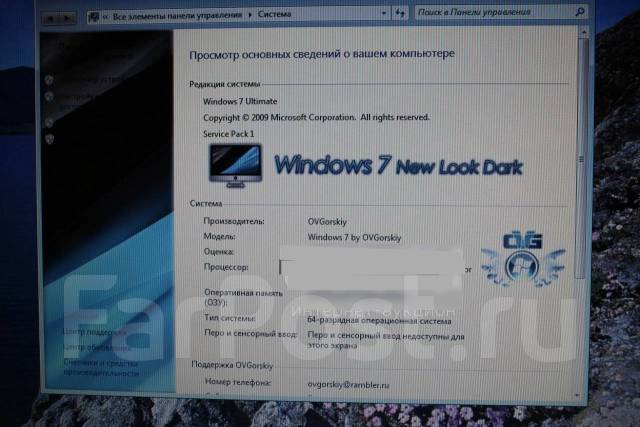Click the bottommost shield icon in left sidebar
The width and height of the screenshot is (640, 427).
pos(50,139)
